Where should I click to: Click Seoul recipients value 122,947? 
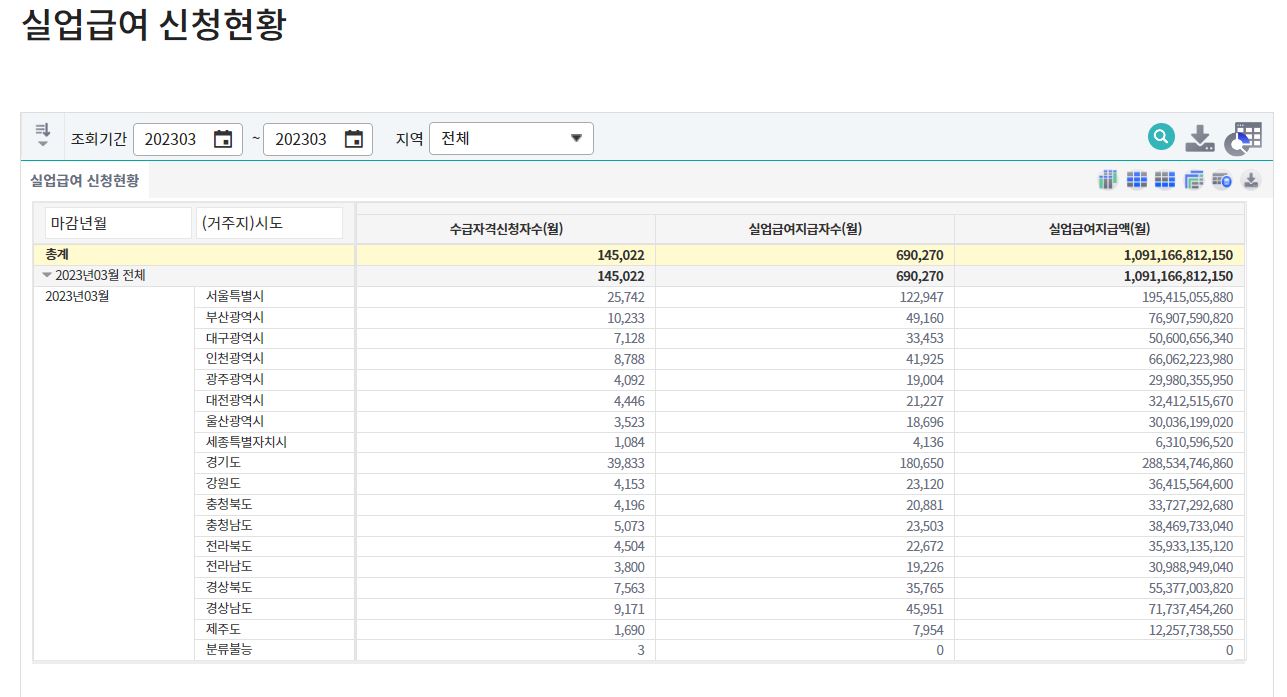click(x=921, y=297)
